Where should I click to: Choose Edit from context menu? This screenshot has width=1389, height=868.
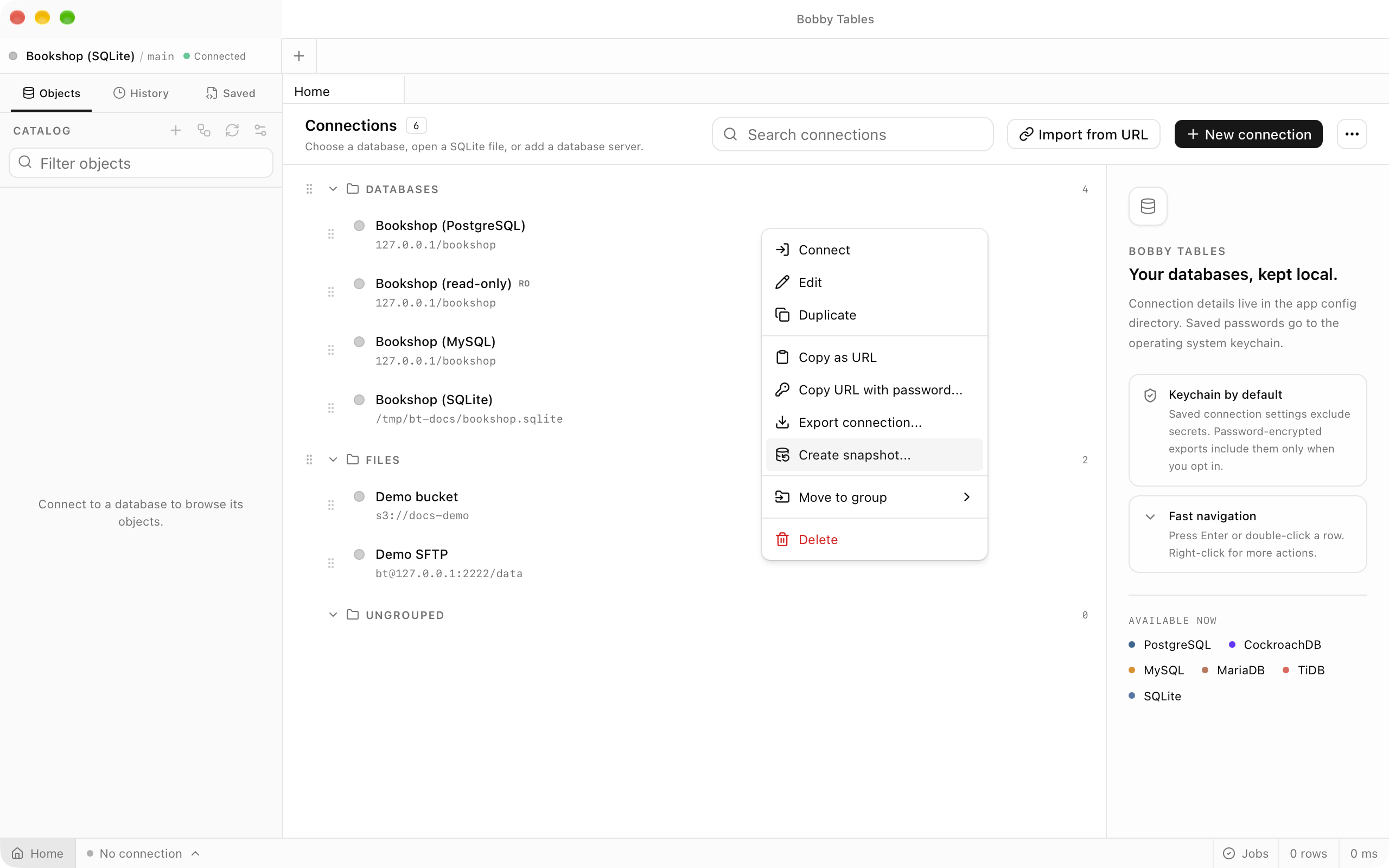click(874, 283)
